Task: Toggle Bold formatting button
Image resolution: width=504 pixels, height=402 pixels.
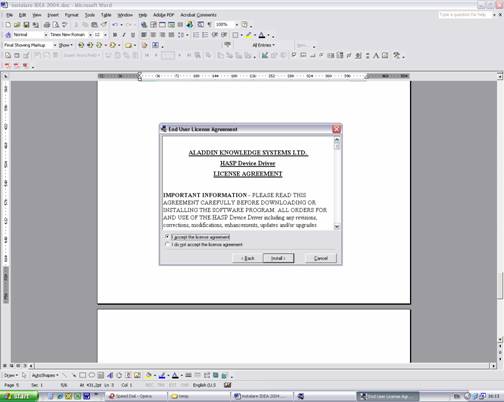Action: pyautogui.click(x=115, y=35)
